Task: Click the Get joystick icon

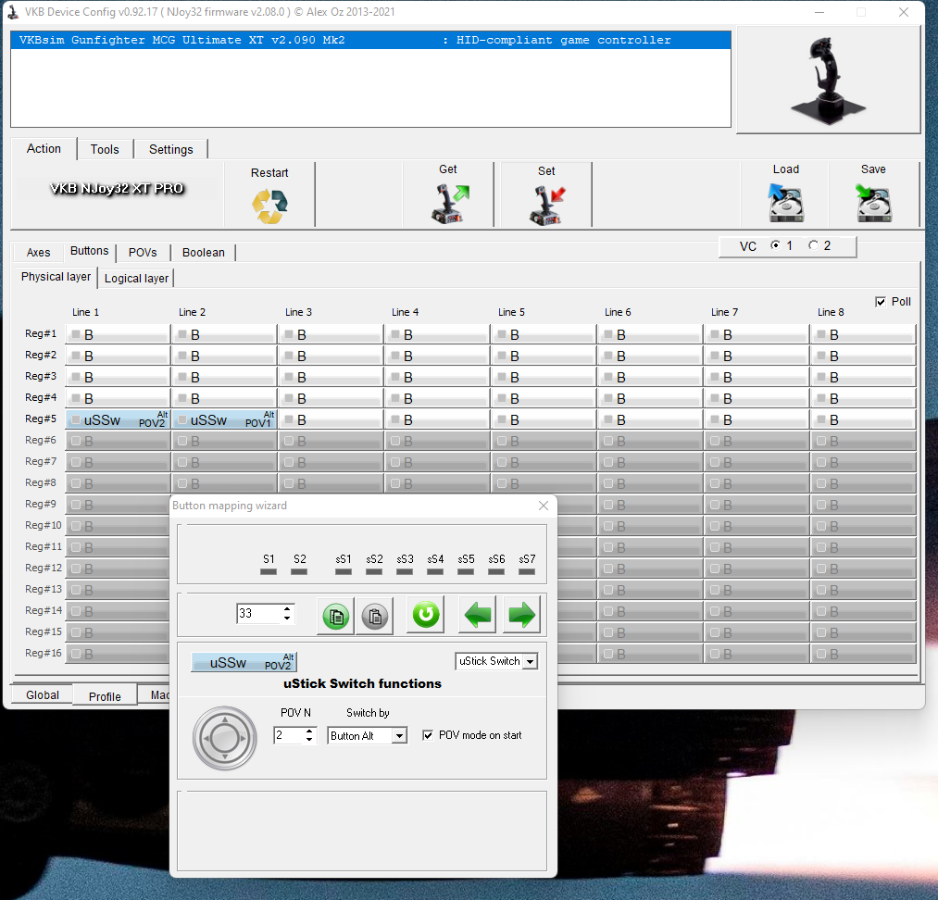Action: pos(450,203)
